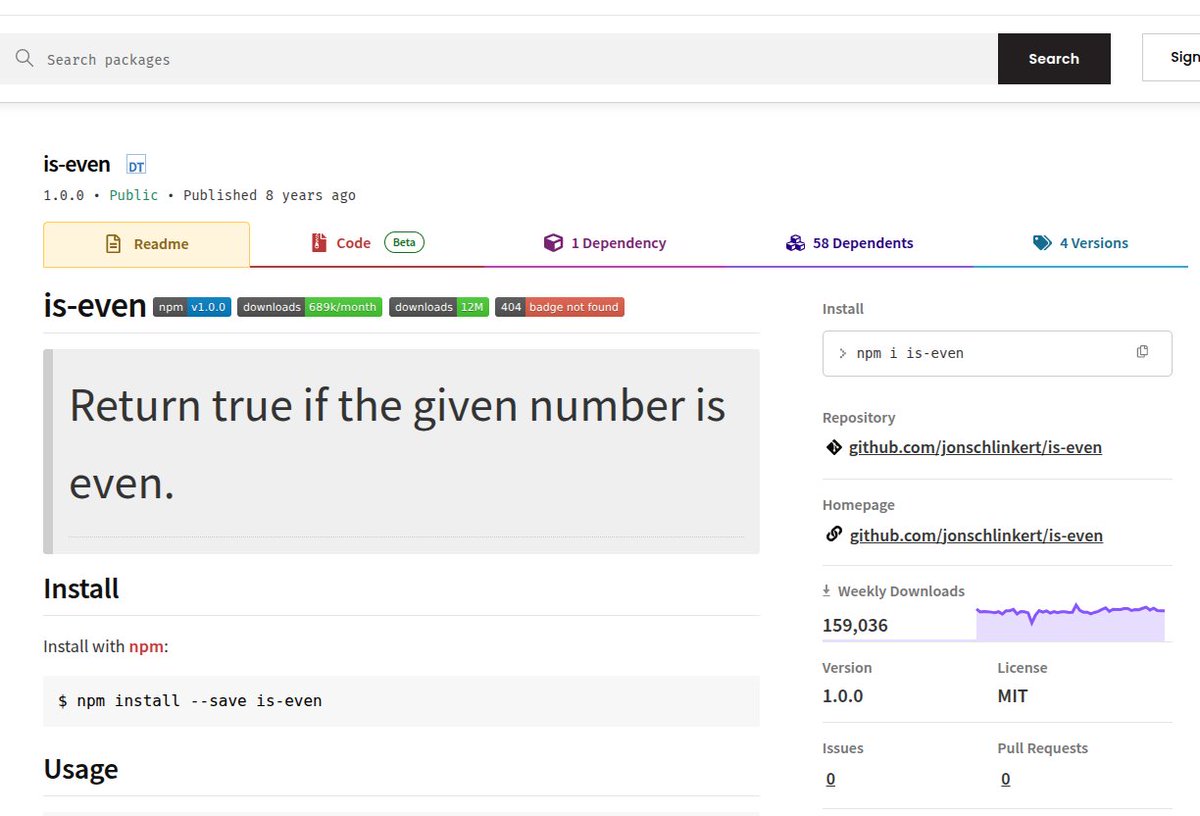
Task: Click the downloads 689k/month badge
Action: click(x=310, y=307)
